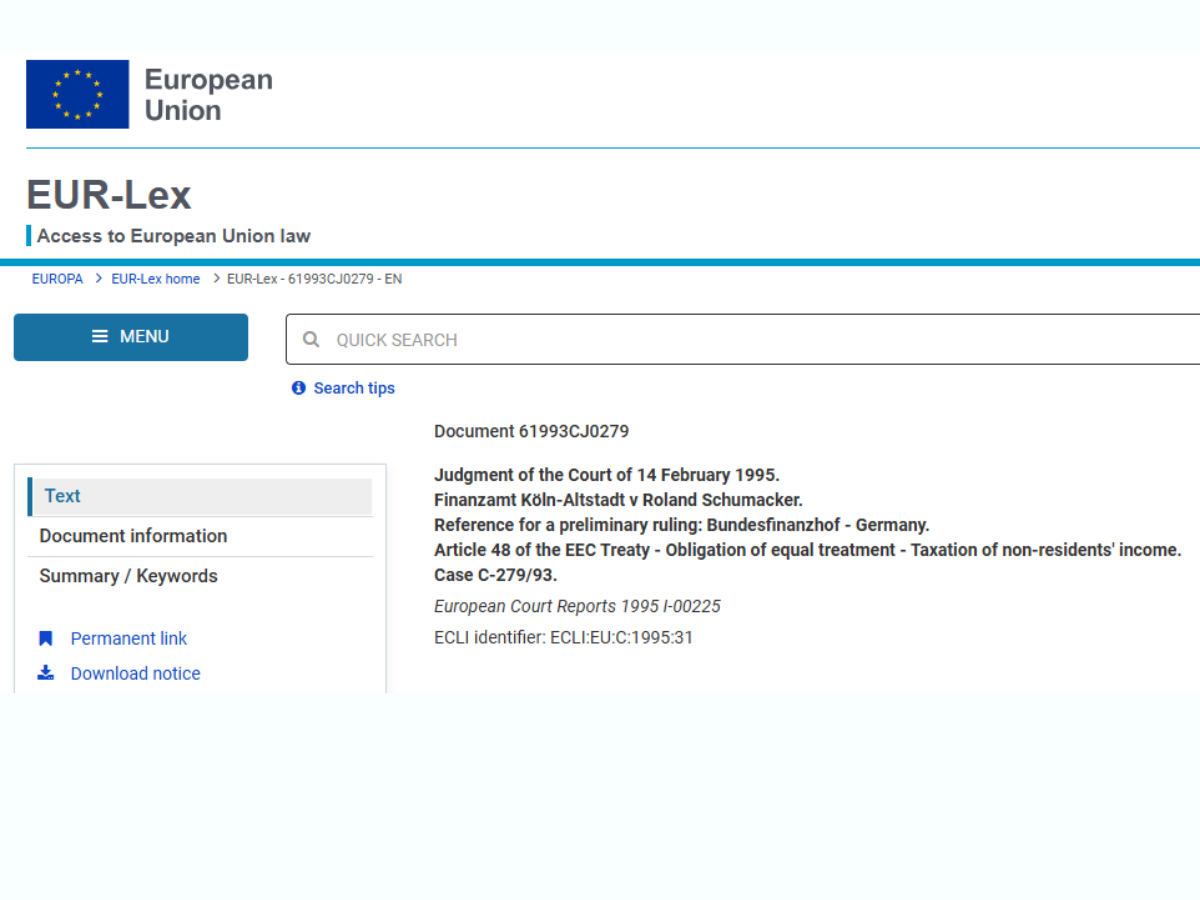Viewport: 1200px width, 900px height.
Task: Click the info icon beside Search tips
Action: [x=298, y=388]
